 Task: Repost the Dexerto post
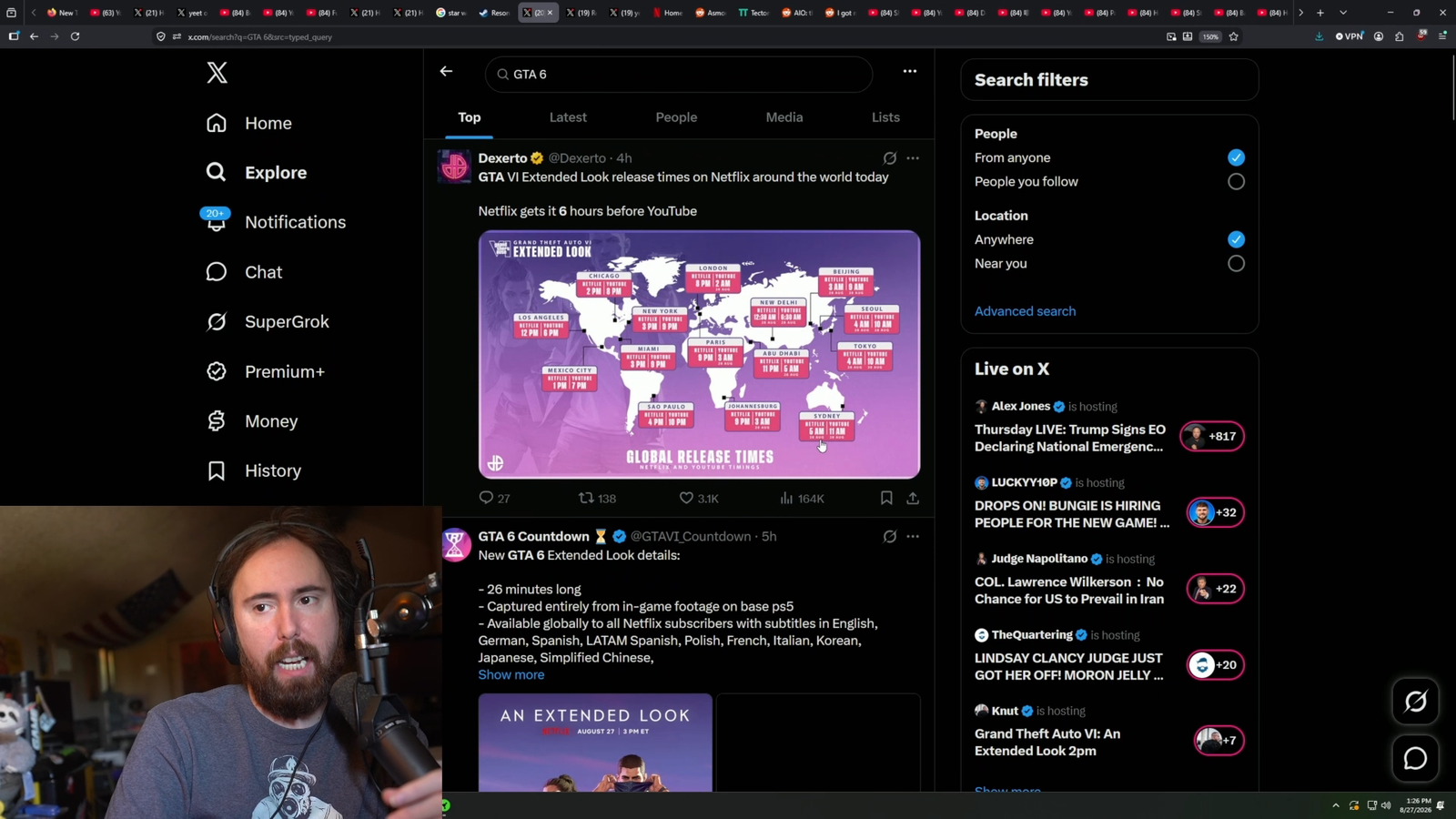pyautogui.click(x=598, y=498)
